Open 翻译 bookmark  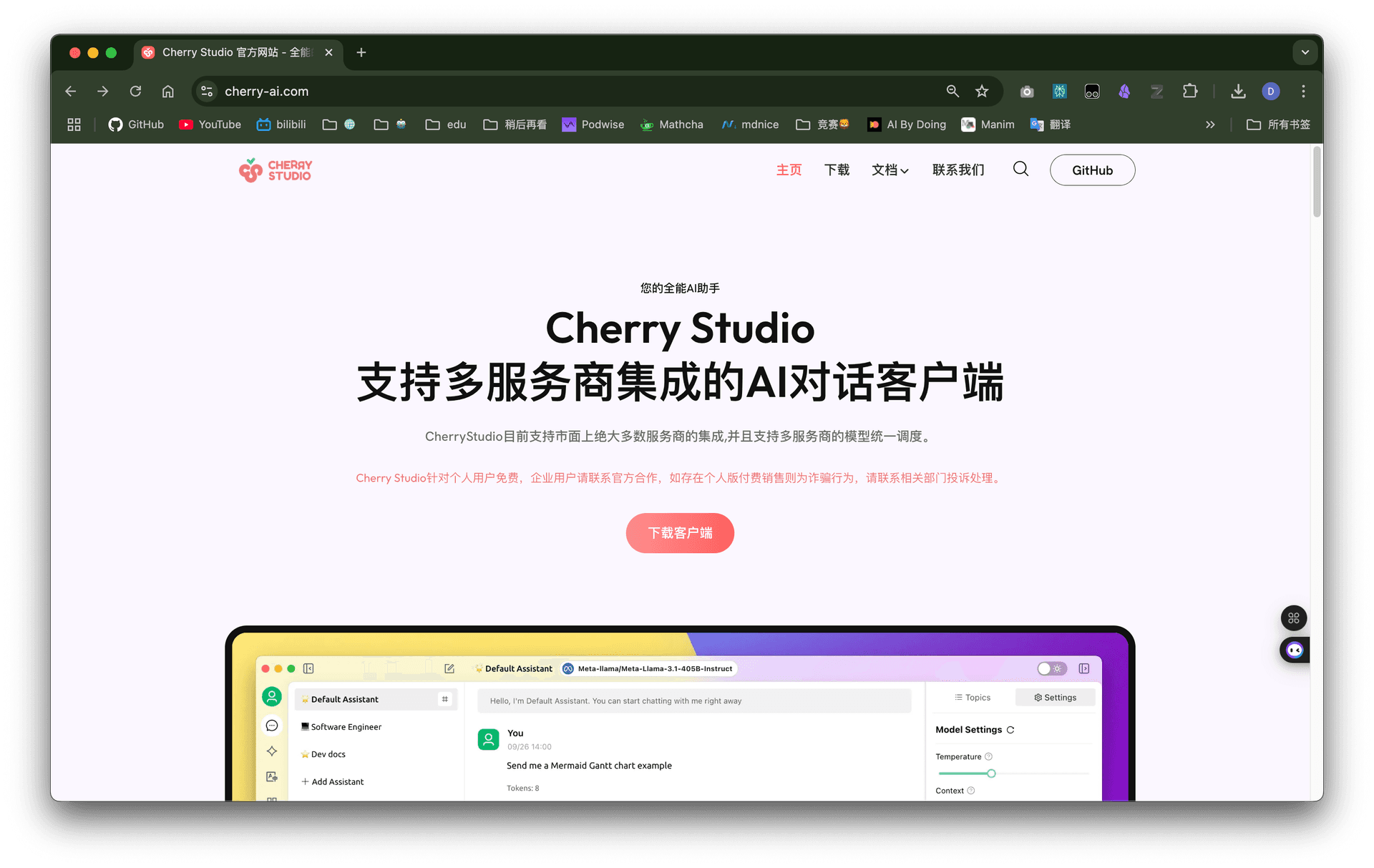click(x=1051, y=125)
